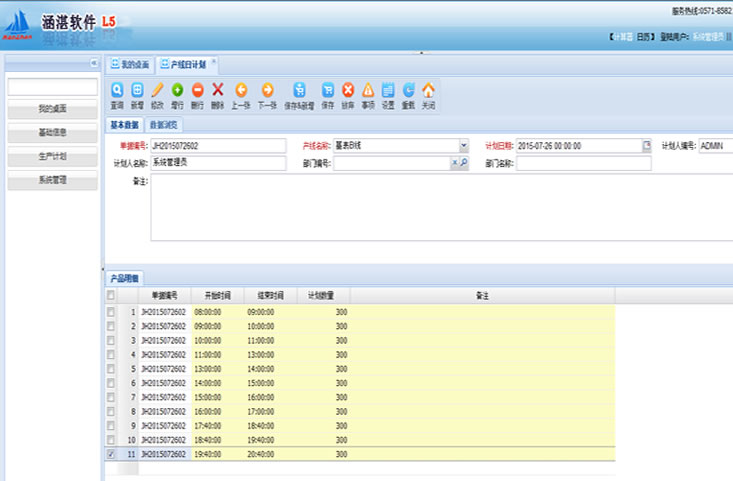Add a row with the 增行 icon
The width and height of the screenshot is (733, 481).
coord(177,91)
